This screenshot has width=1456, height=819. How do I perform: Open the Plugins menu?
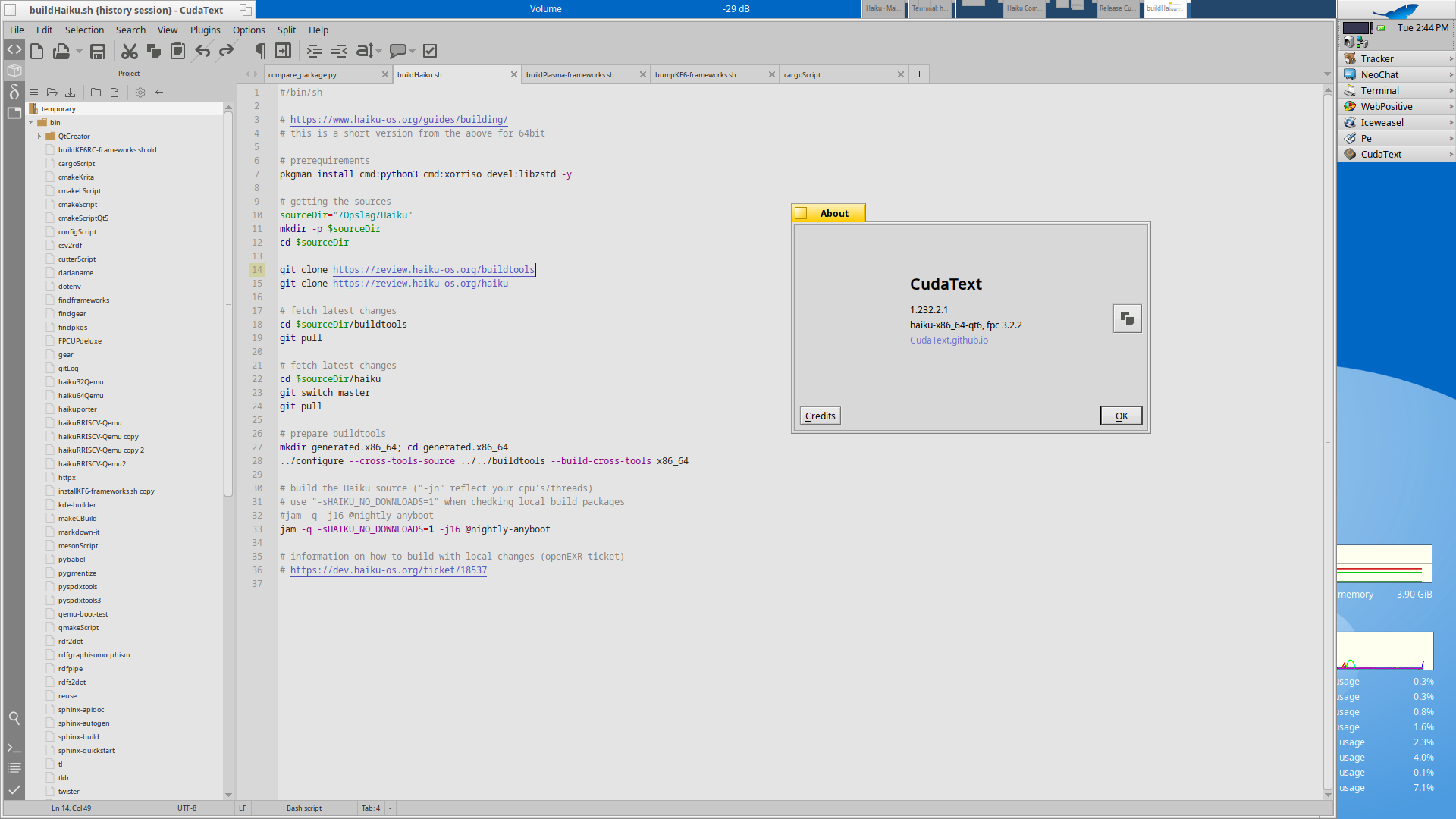coord(205,30)
